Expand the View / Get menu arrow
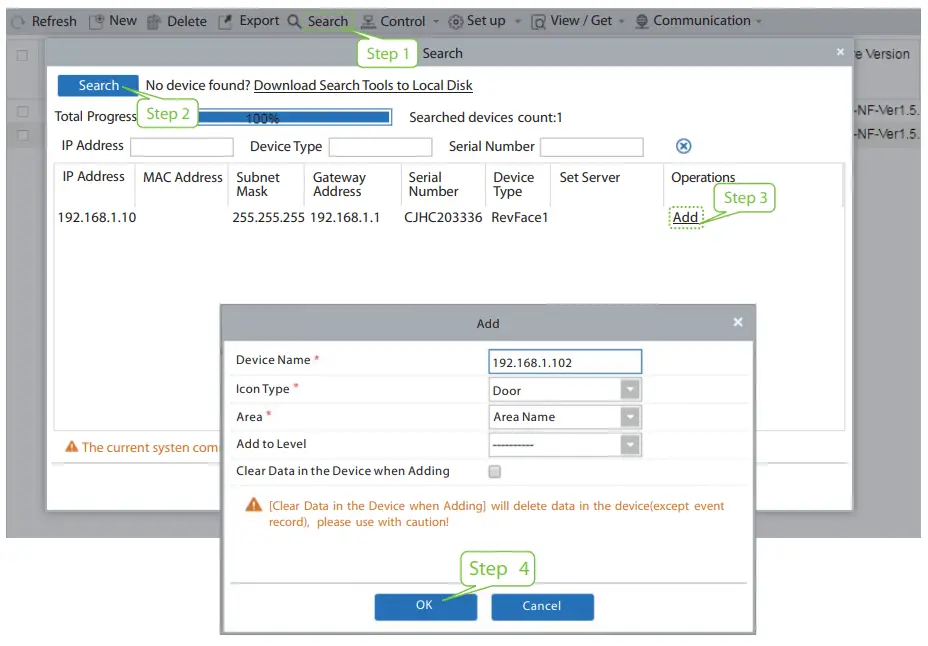The width and height of the screenshot is (928, 646). tap(621, 22)
